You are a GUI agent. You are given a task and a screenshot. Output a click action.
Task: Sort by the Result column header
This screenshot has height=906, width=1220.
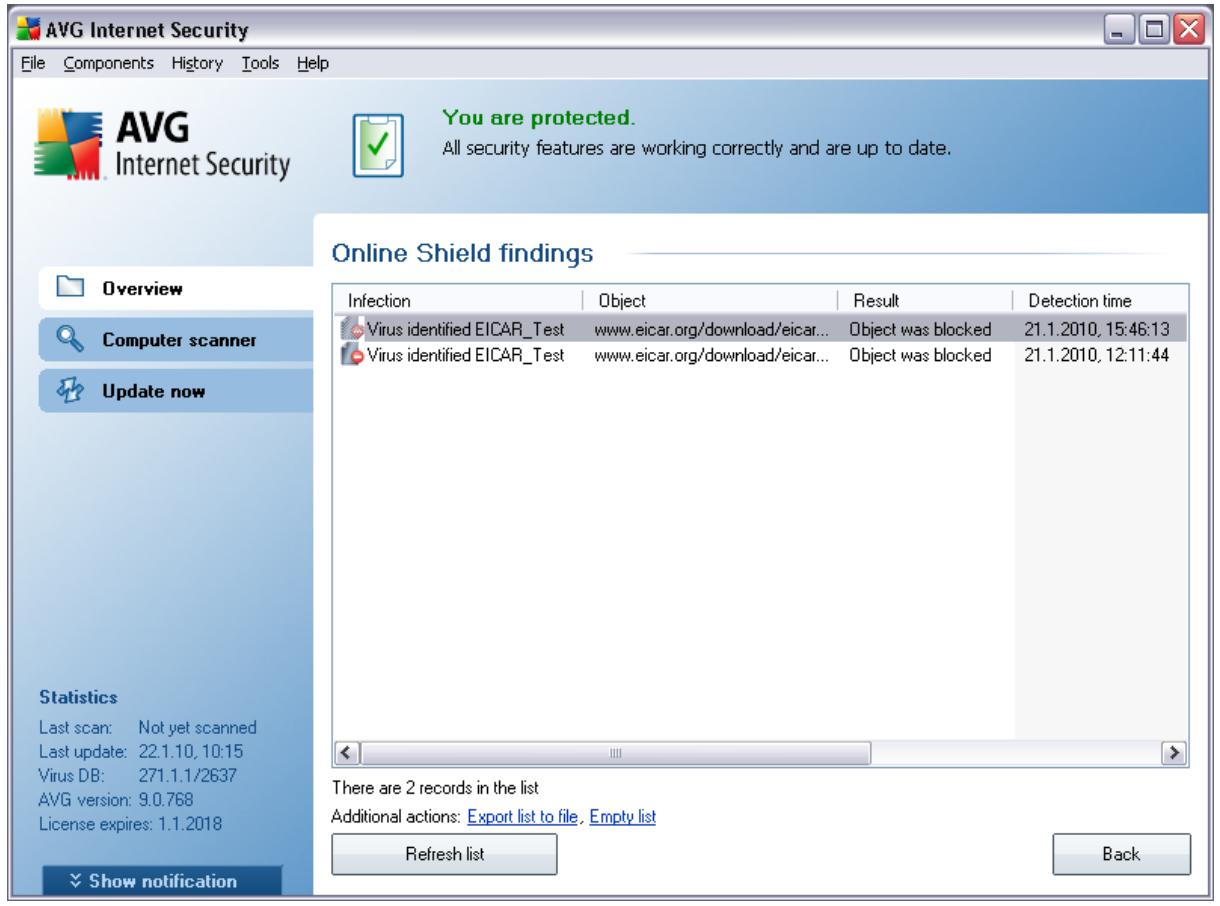pyautogui.click(x=925, y=299)
